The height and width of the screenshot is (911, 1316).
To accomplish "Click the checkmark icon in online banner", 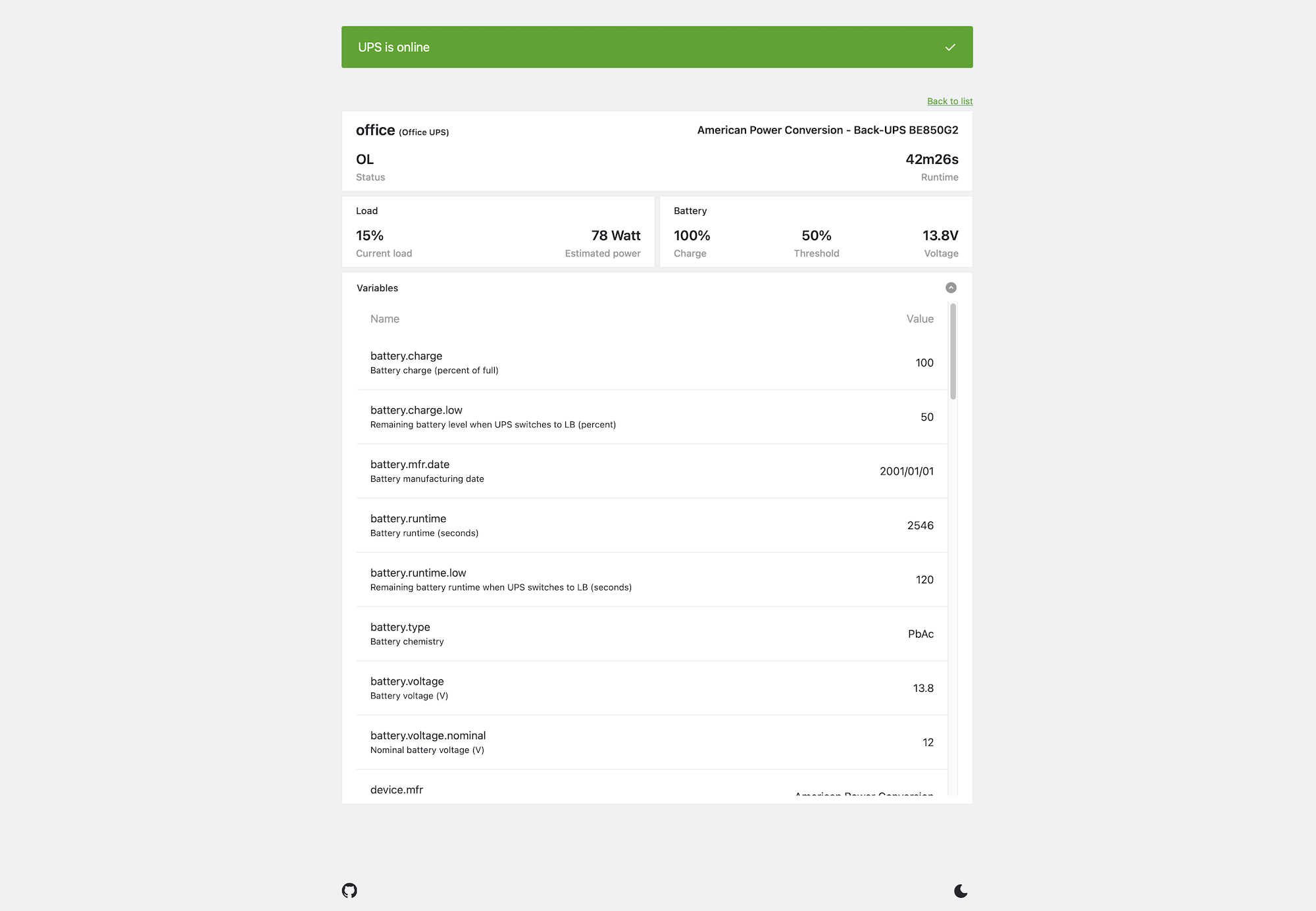I will click(x=950, y=47).
